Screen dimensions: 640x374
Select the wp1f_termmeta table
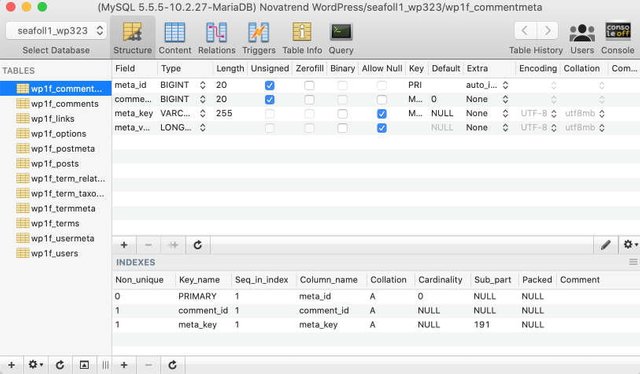point(56,209)
